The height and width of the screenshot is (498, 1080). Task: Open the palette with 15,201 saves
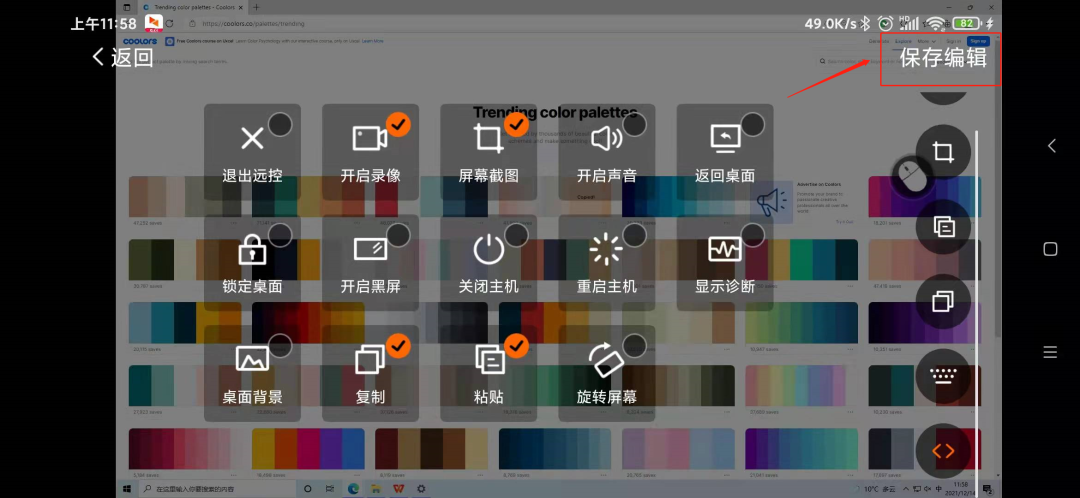click(x=925, y=198)
